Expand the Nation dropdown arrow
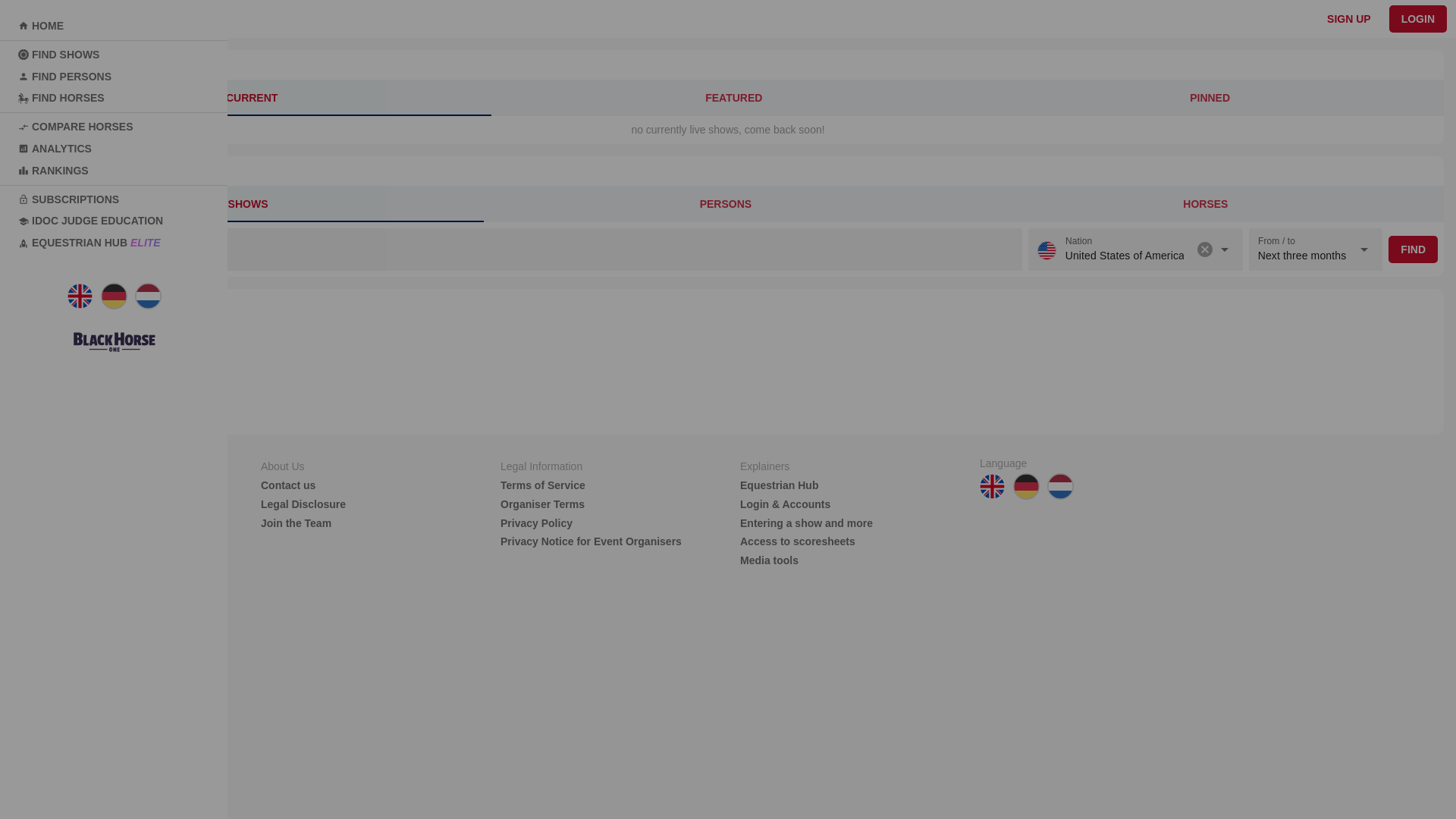Screen dimensions: 1456x819 1224,249
